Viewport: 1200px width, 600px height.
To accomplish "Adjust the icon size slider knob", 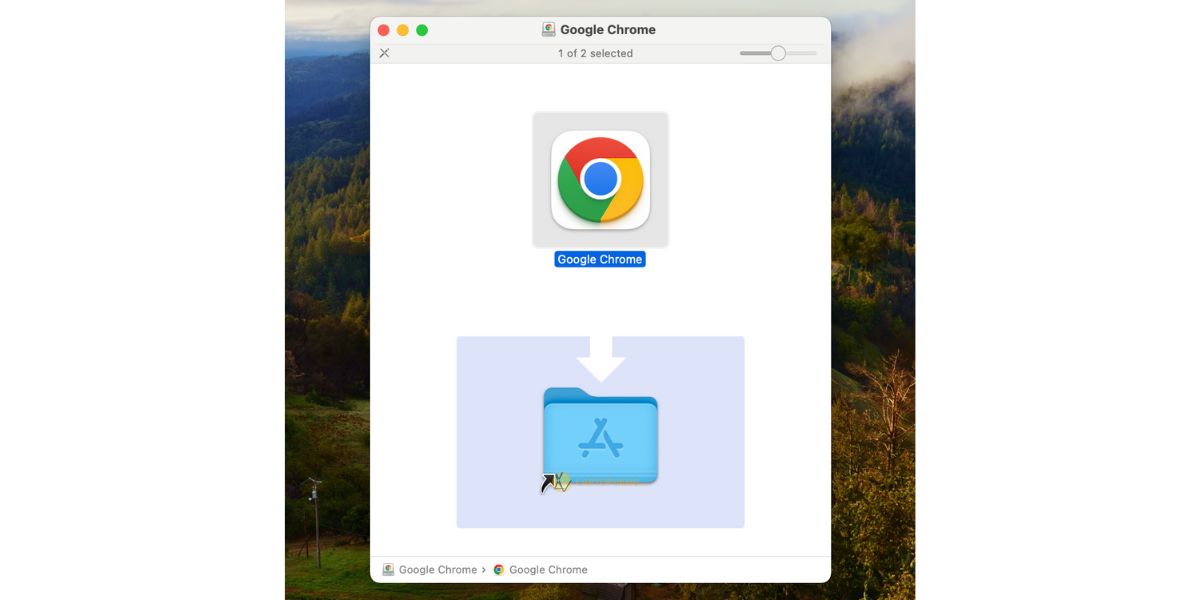I will click(778, 53).
